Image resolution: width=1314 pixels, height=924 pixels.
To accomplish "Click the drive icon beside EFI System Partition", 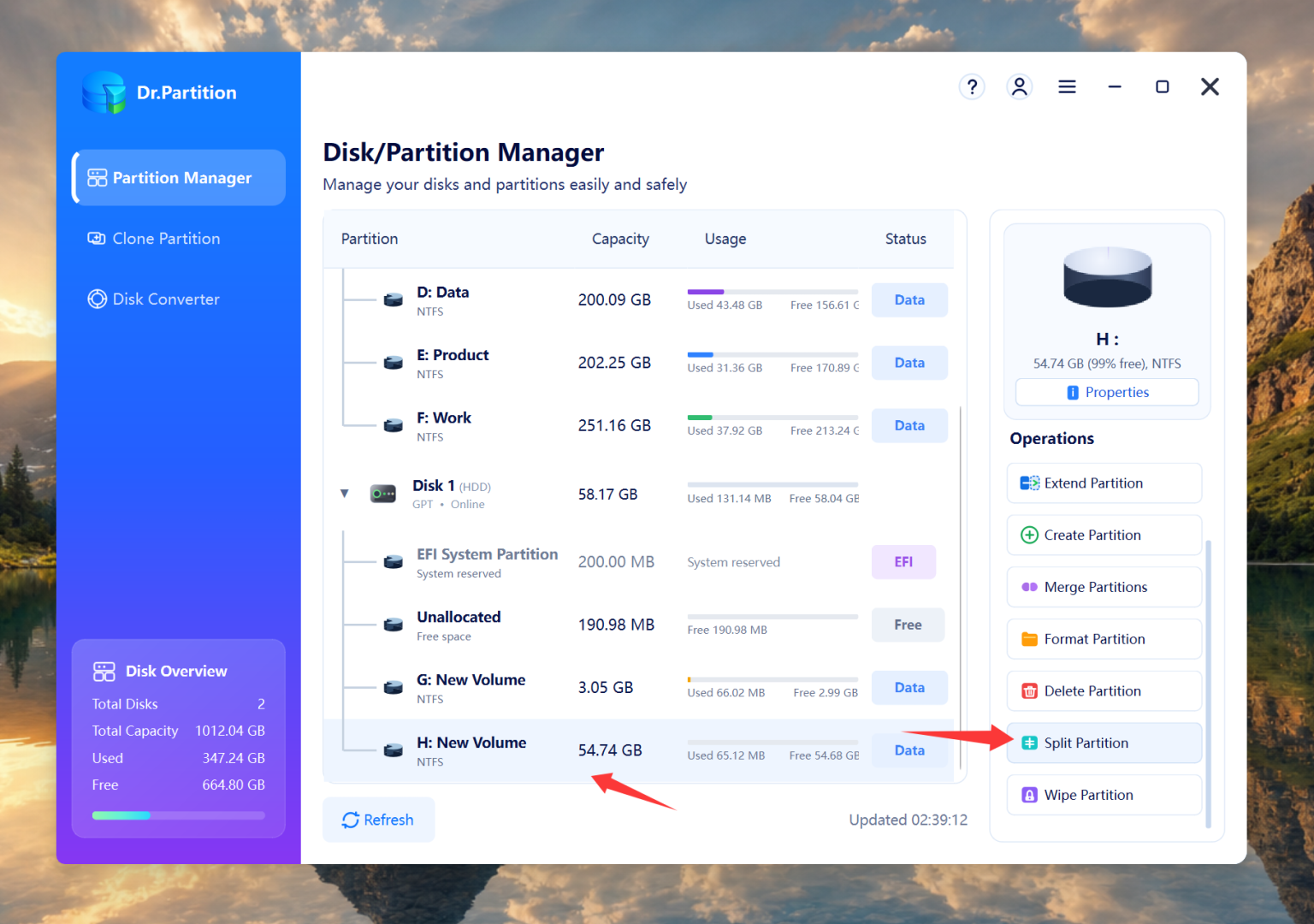I will (394, 562).
